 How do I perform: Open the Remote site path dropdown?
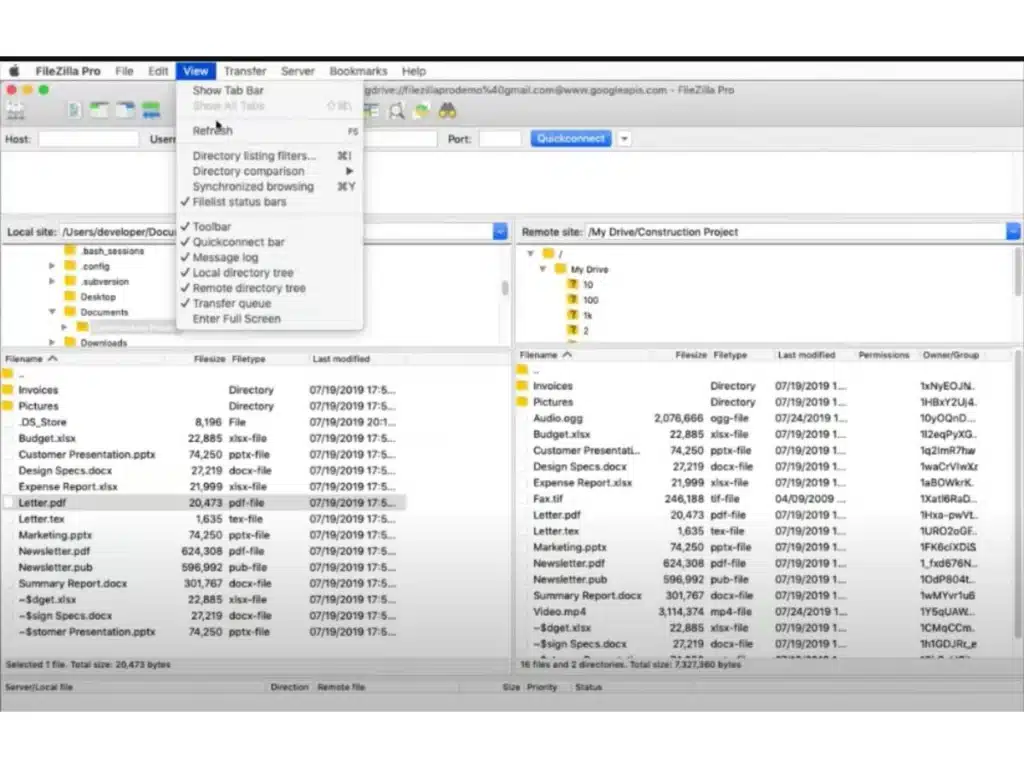click(x=1013, y=232)
